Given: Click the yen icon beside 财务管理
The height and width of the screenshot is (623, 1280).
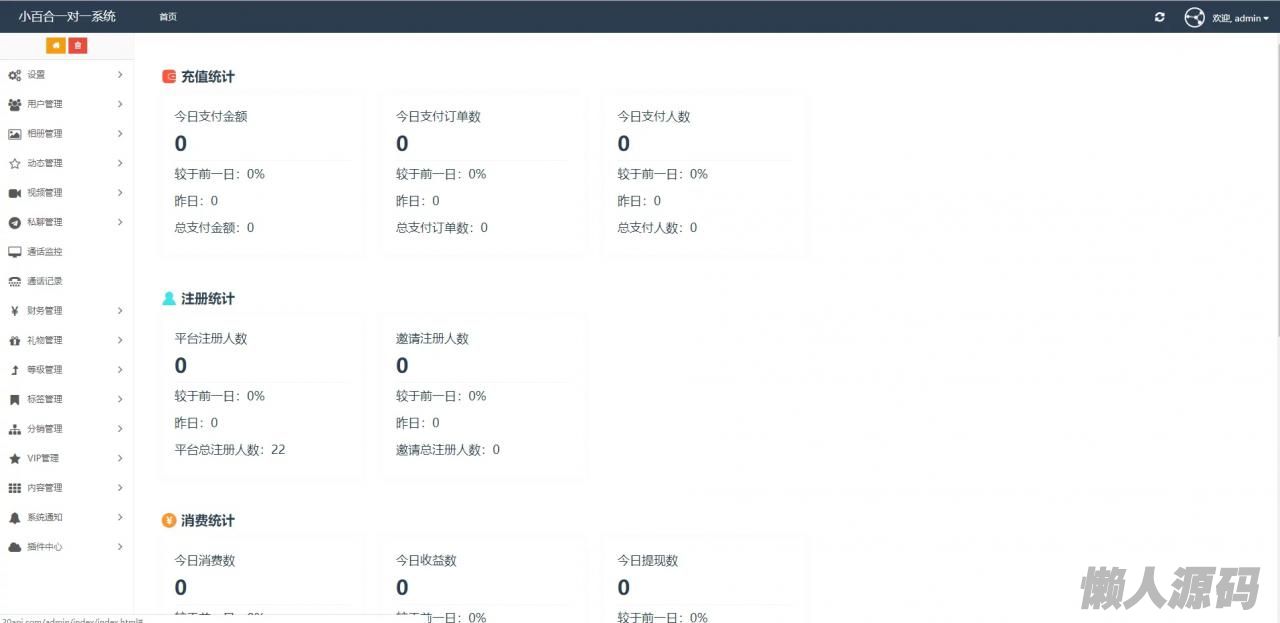Looking at the screenshot, I should tap(14, 311).
